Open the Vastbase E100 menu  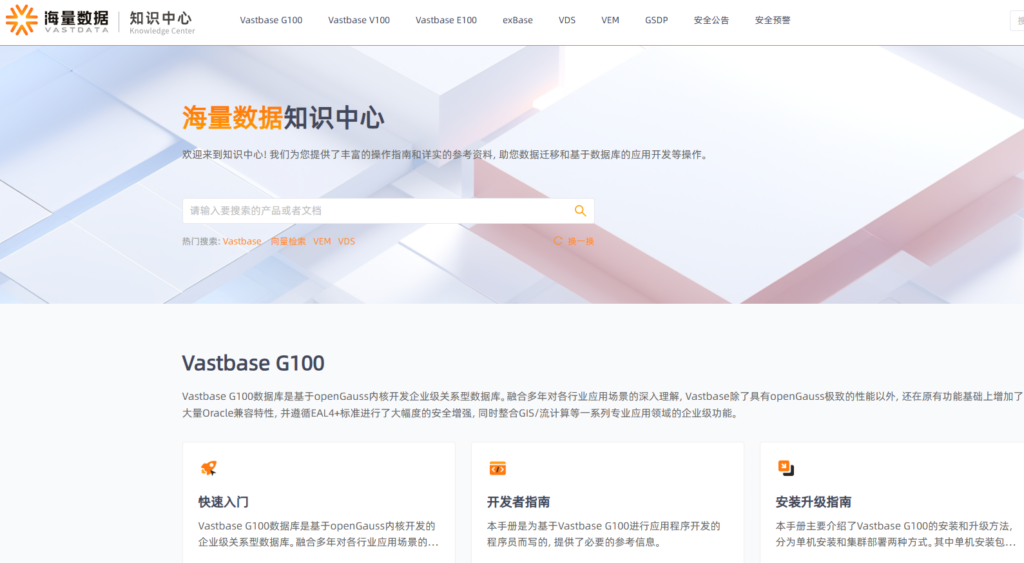(446, 20)
